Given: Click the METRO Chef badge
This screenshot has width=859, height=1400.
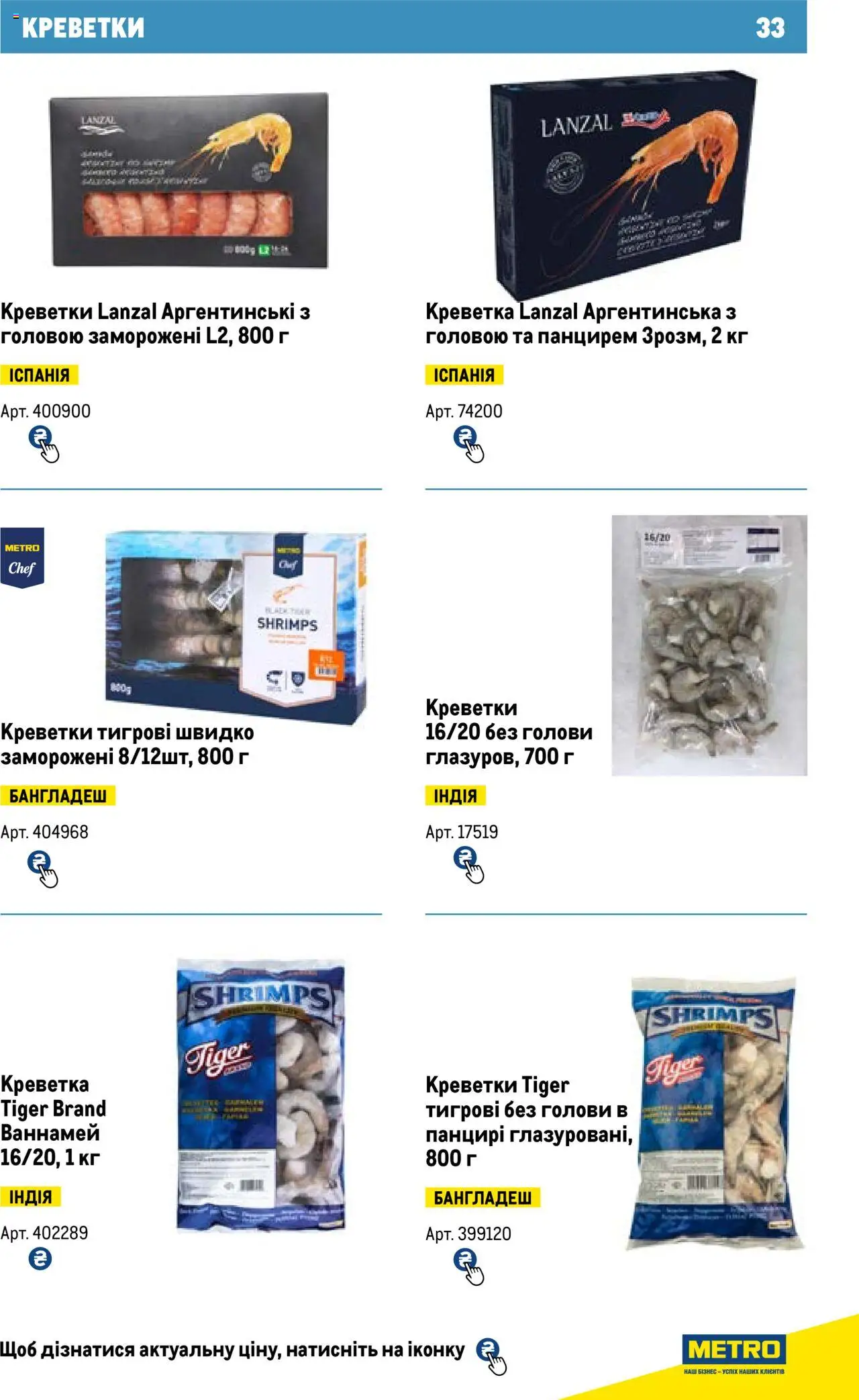Looking at the screenshot, I should click(x=22, y=558).
